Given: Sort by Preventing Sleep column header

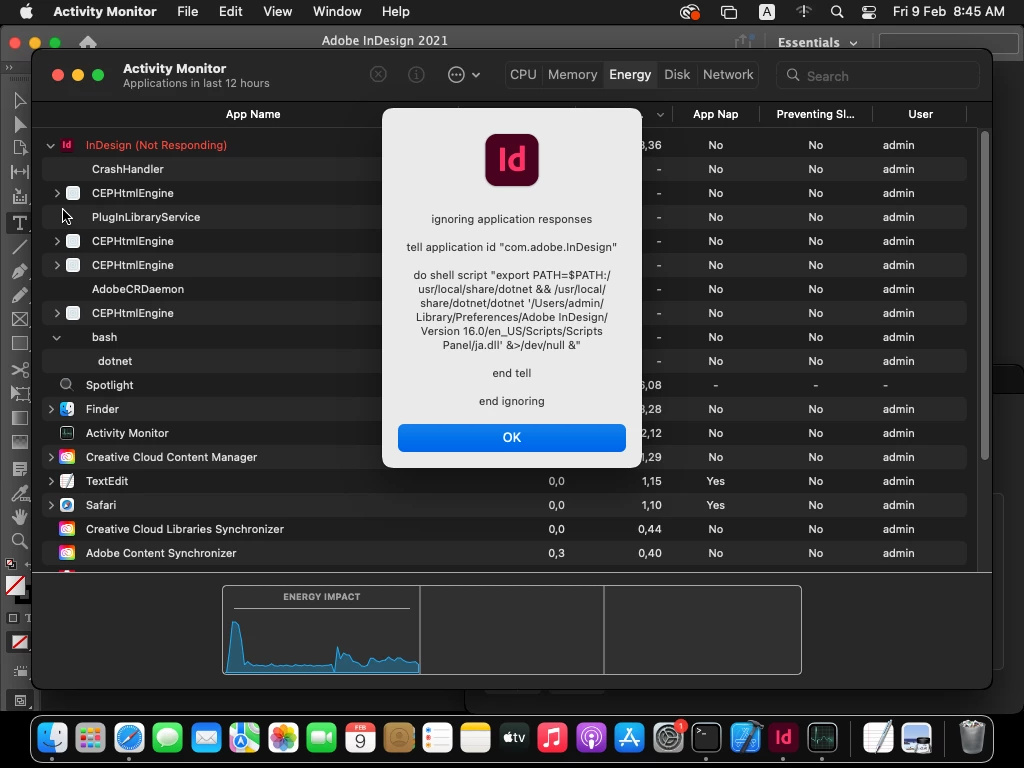Looking at the screenshot, I should (x=815, y=114).
